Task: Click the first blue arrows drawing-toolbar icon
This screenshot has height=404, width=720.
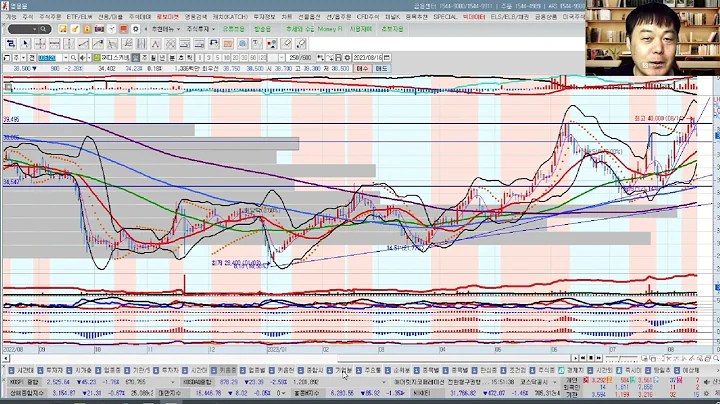Action: click(x=10, y=44)
